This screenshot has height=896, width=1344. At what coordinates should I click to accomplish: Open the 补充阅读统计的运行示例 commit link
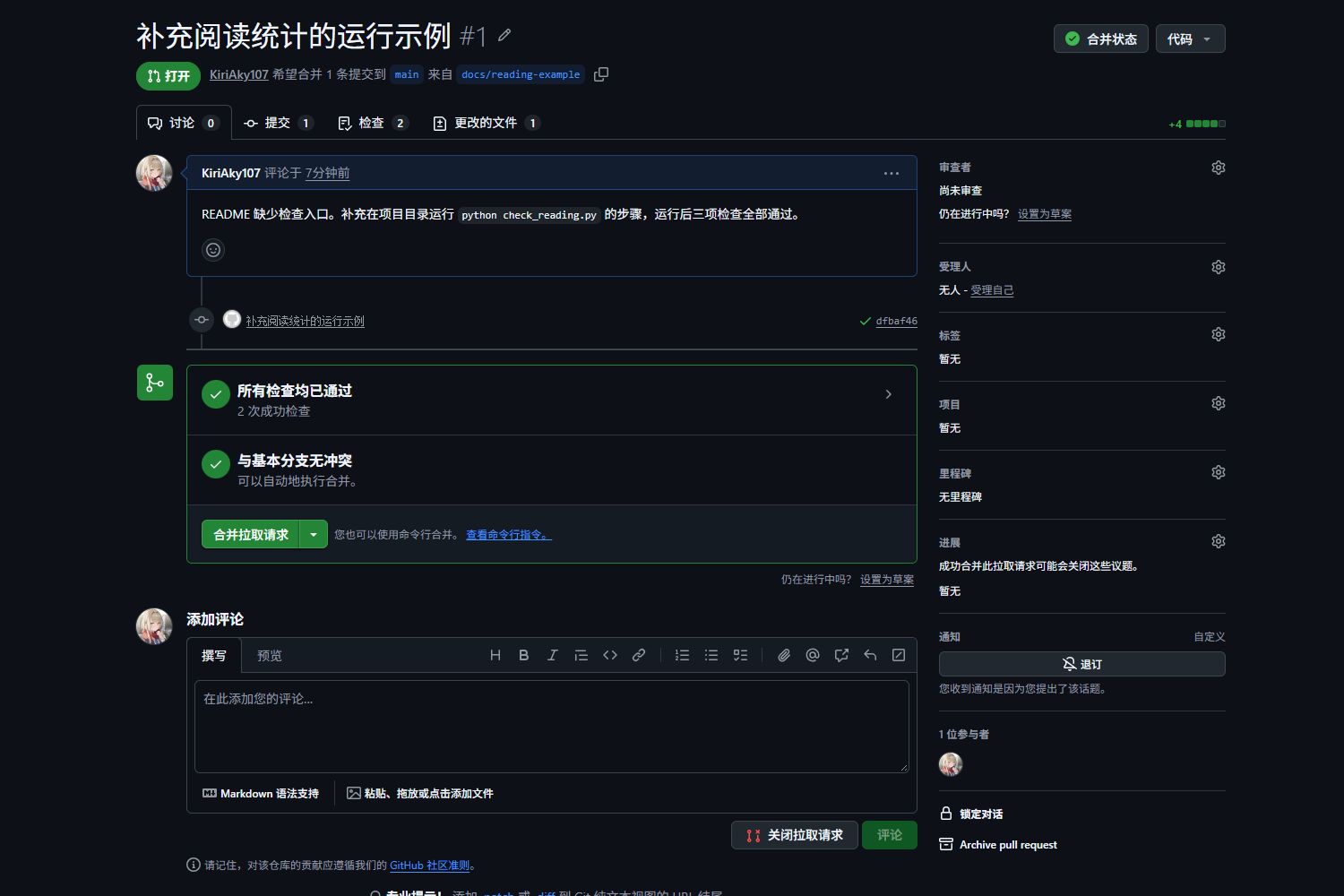pyautogui.click(x=305, y=321)
